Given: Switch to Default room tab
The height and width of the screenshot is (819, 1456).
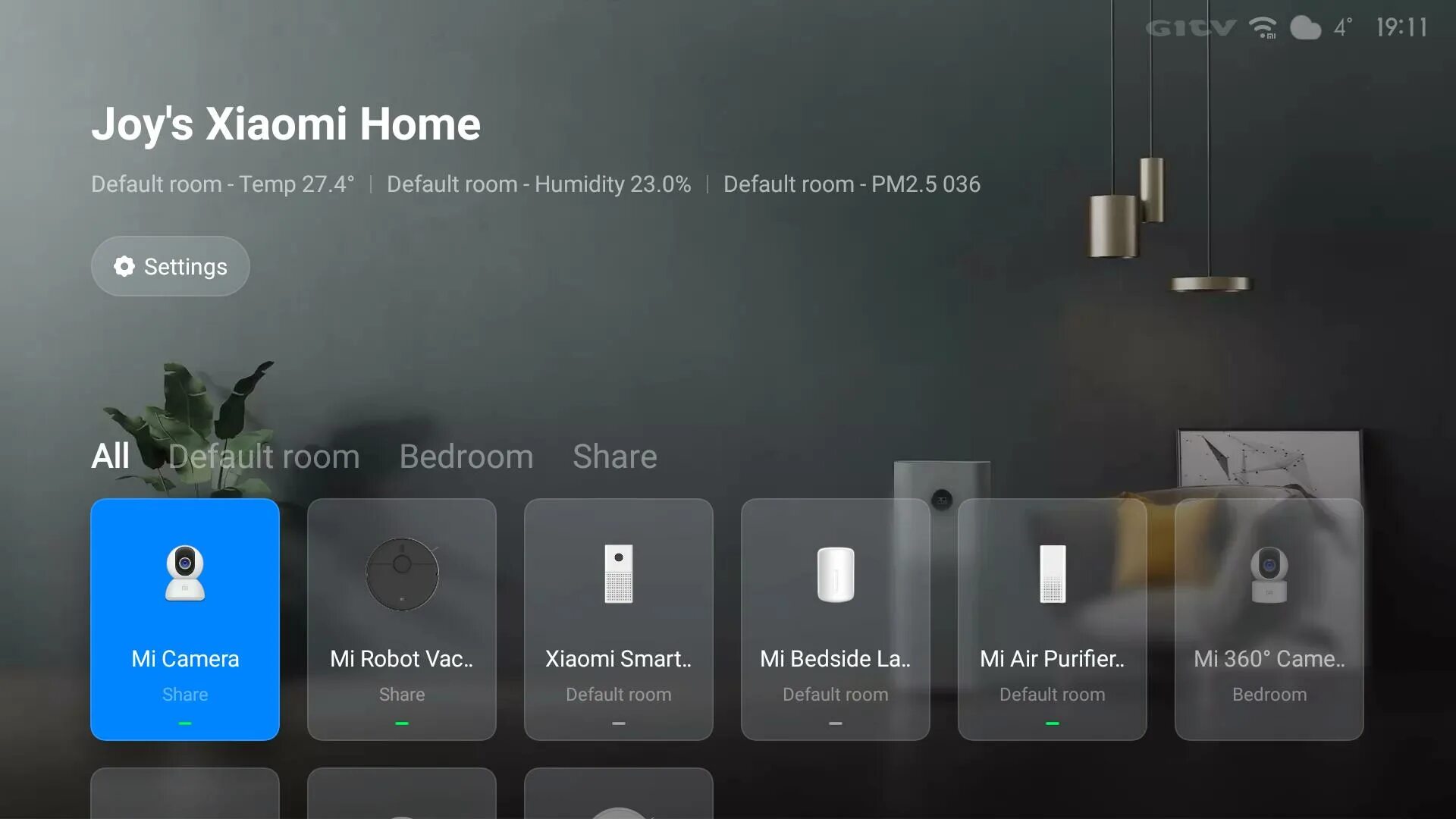Looking at the screenshot, I should 264,457.
